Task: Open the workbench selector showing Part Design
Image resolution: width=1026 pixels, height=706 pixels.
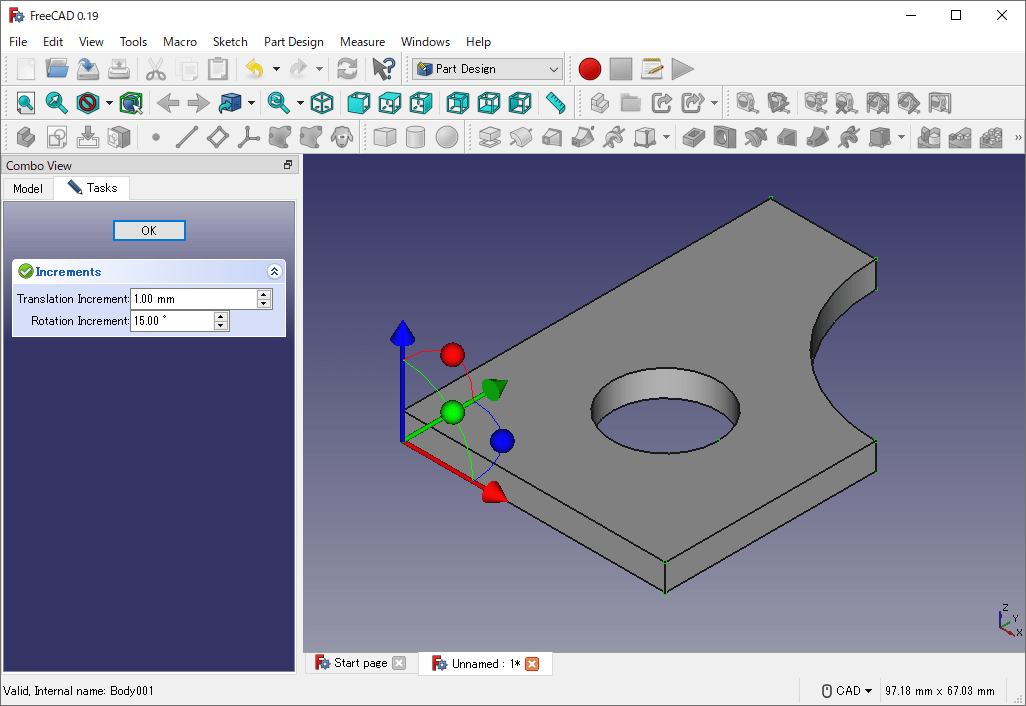Action: point(486,68)
